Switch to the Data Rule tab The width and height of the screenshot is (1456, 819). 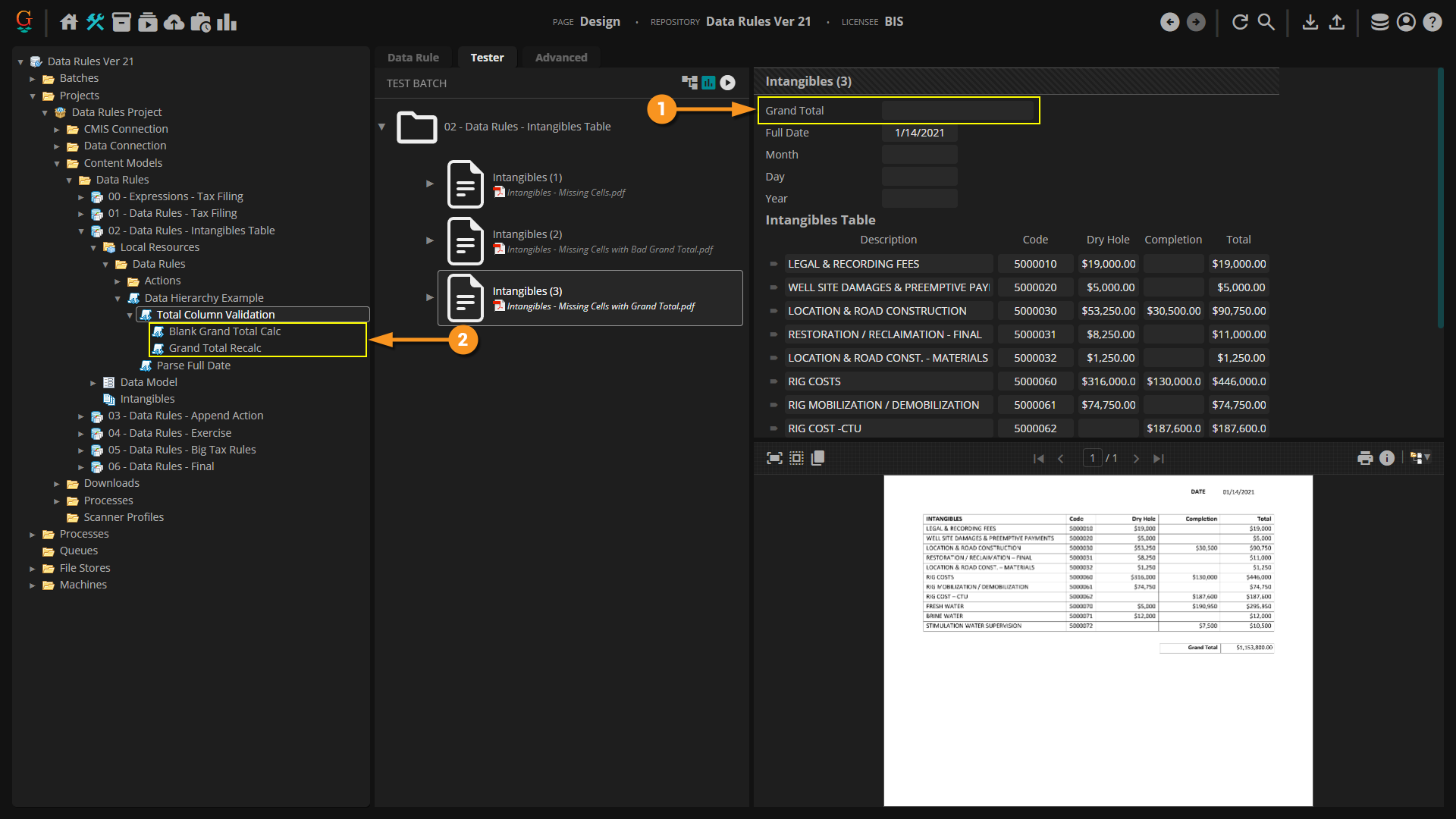point(413,58)
